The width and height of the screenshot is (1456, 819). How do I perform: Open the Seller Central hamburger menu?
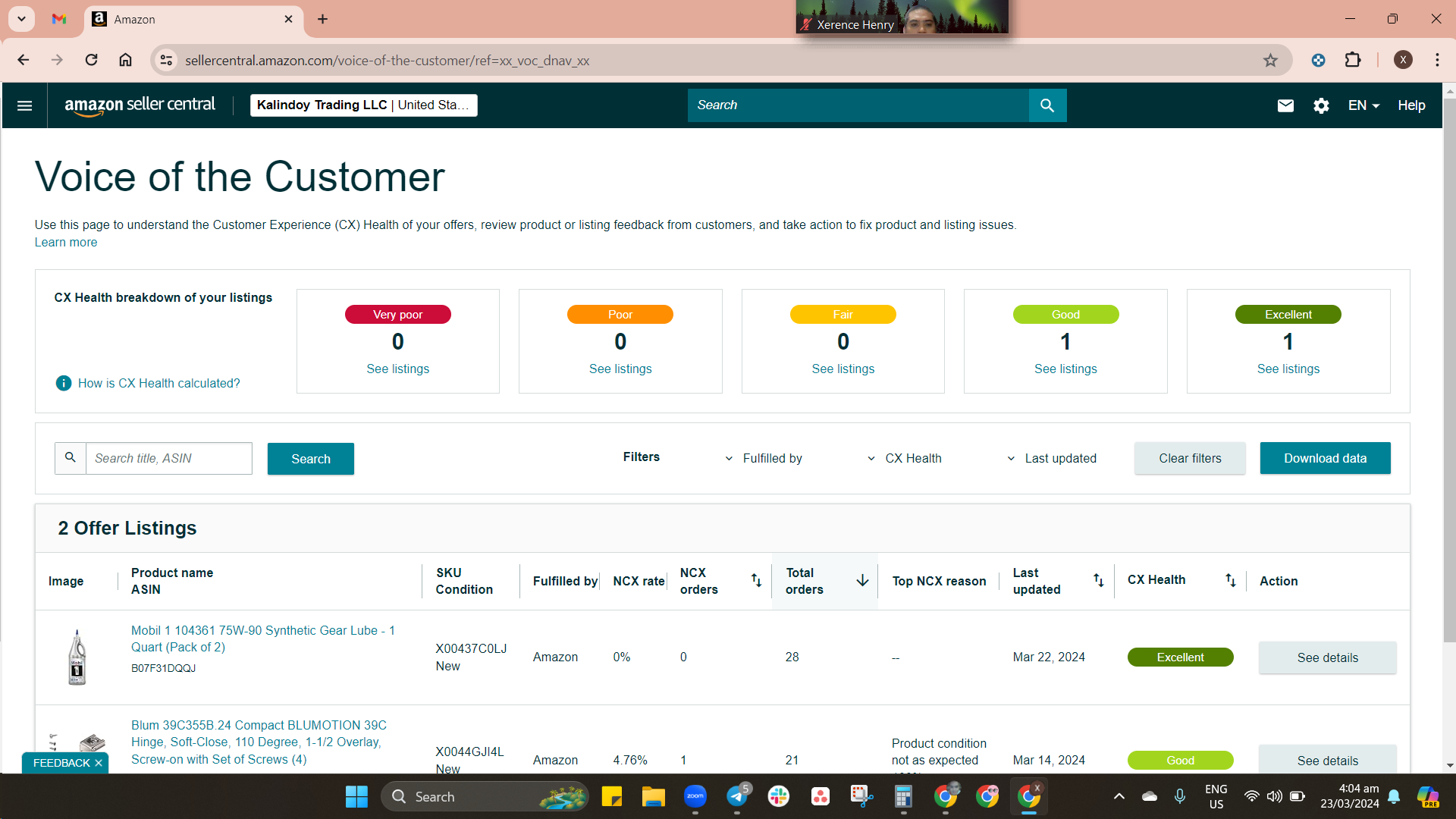pos(24,105)
